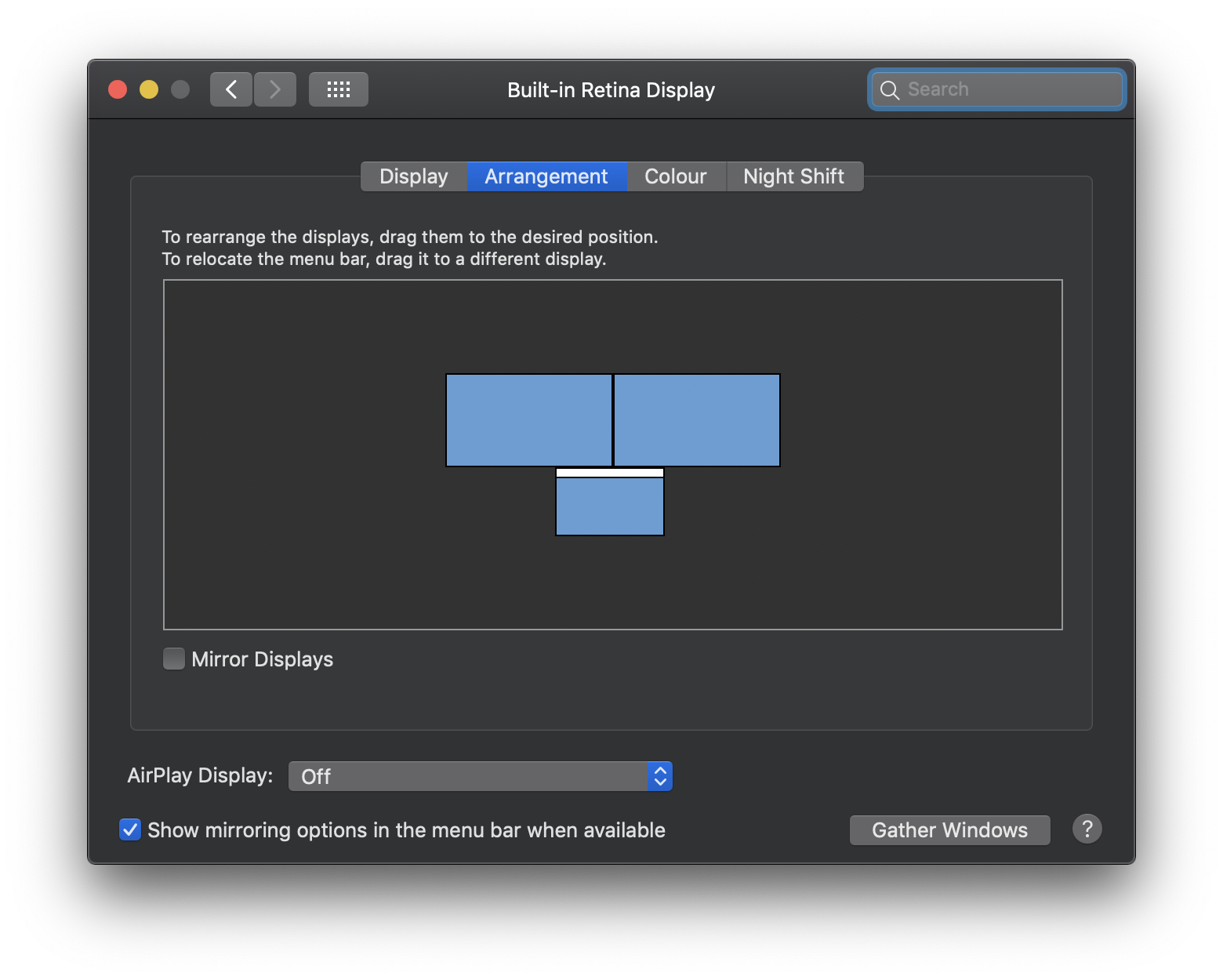Viewport: 1223px width, 980px height.
Task: Click the Show All preferences grid icon
Action: click(338, 89)
